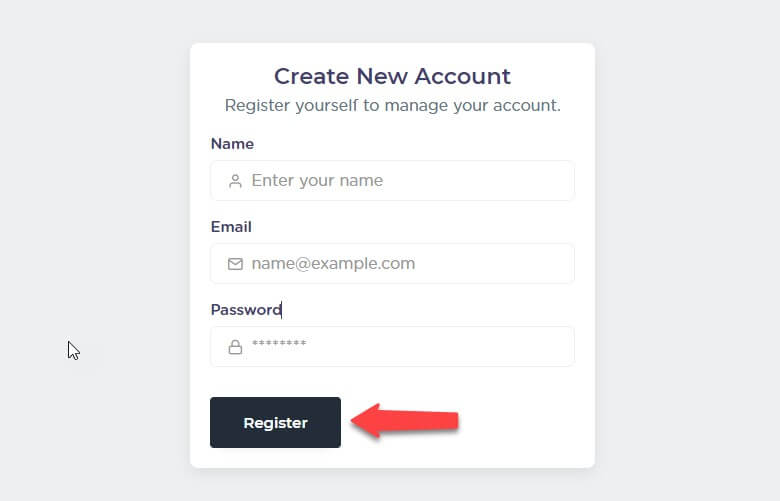Focus the Password input field
The image size is (780, 501).
[x=392, y=347]
